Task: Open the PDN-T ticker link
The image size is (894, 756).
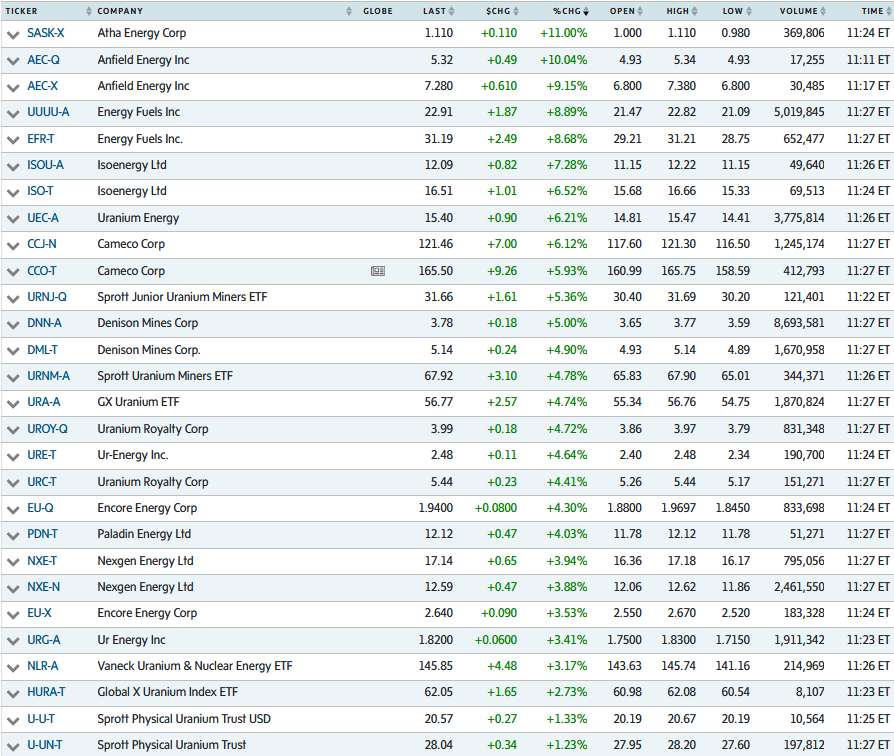Action: click(42, 534)
